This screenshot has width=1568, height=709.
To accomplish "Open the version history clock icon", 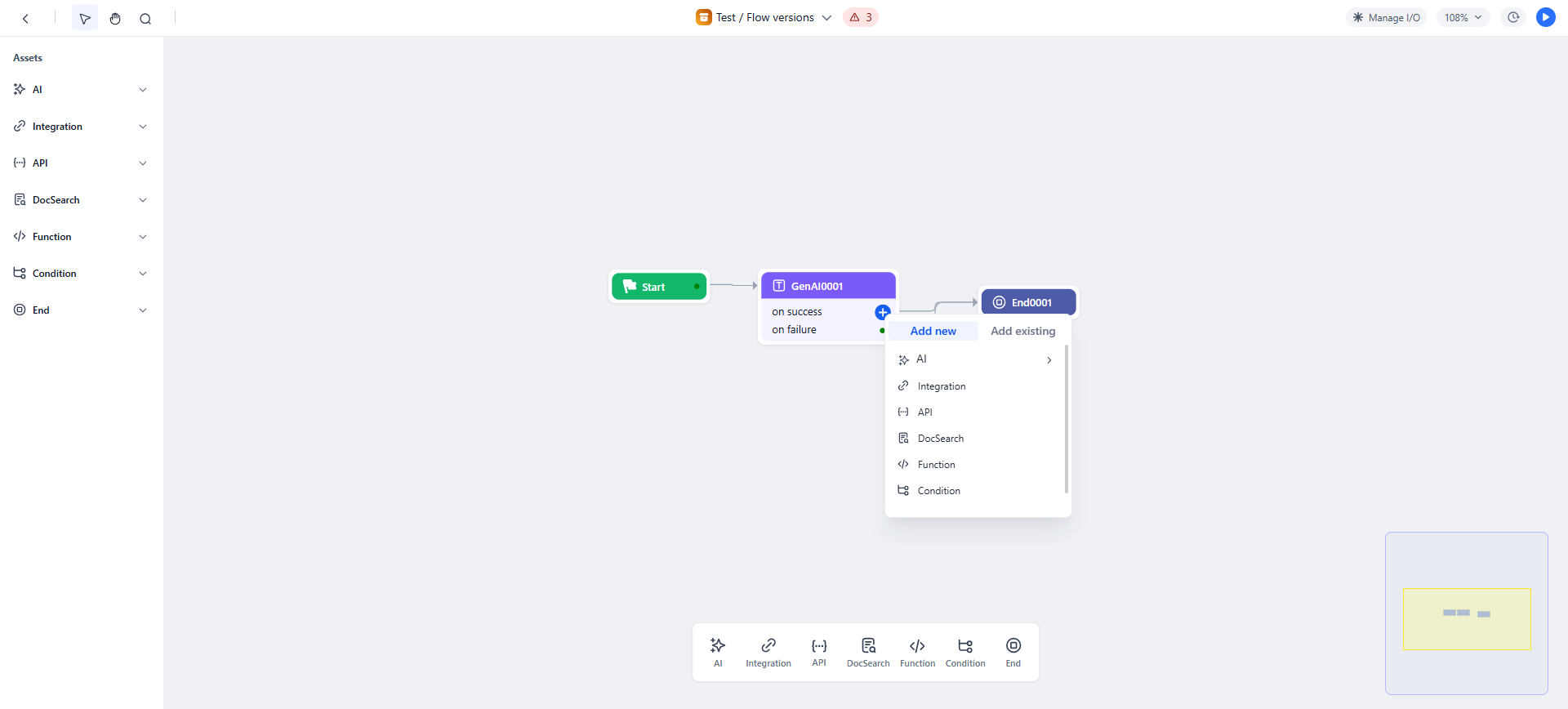I will click(1513, 17).
